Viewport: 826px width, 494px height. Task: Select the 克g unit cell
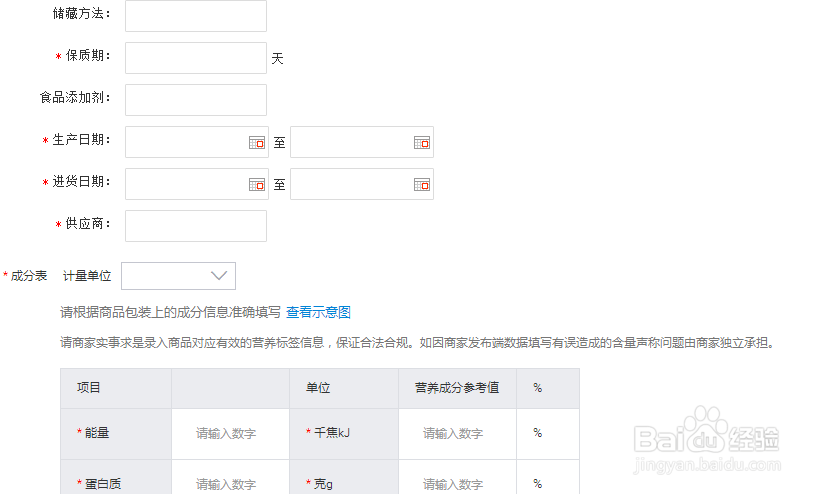pos(344,478)
